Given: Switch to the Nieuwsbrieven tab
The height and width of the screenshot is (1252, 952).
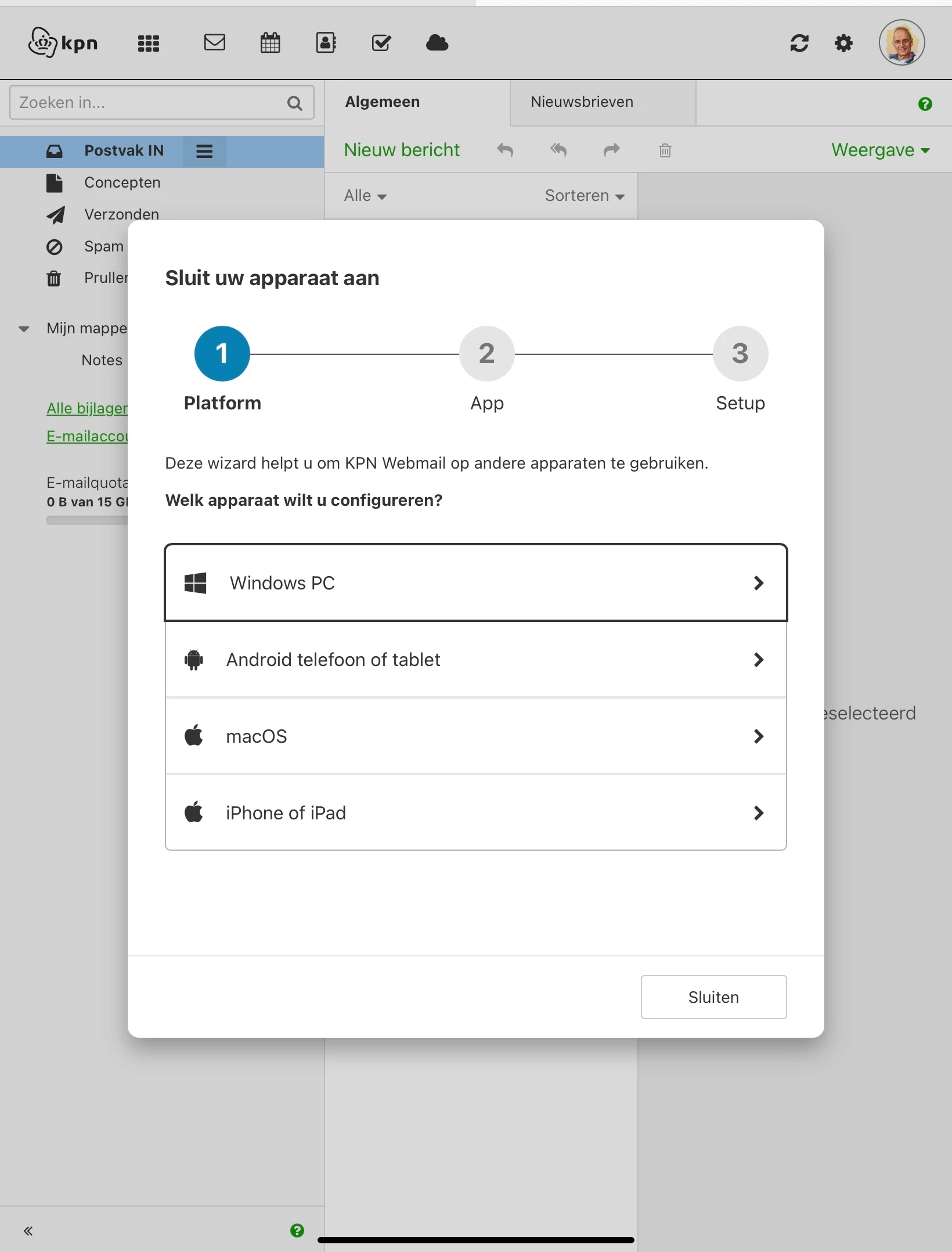Looking at the screenshot, I should [x=582, y=102].
